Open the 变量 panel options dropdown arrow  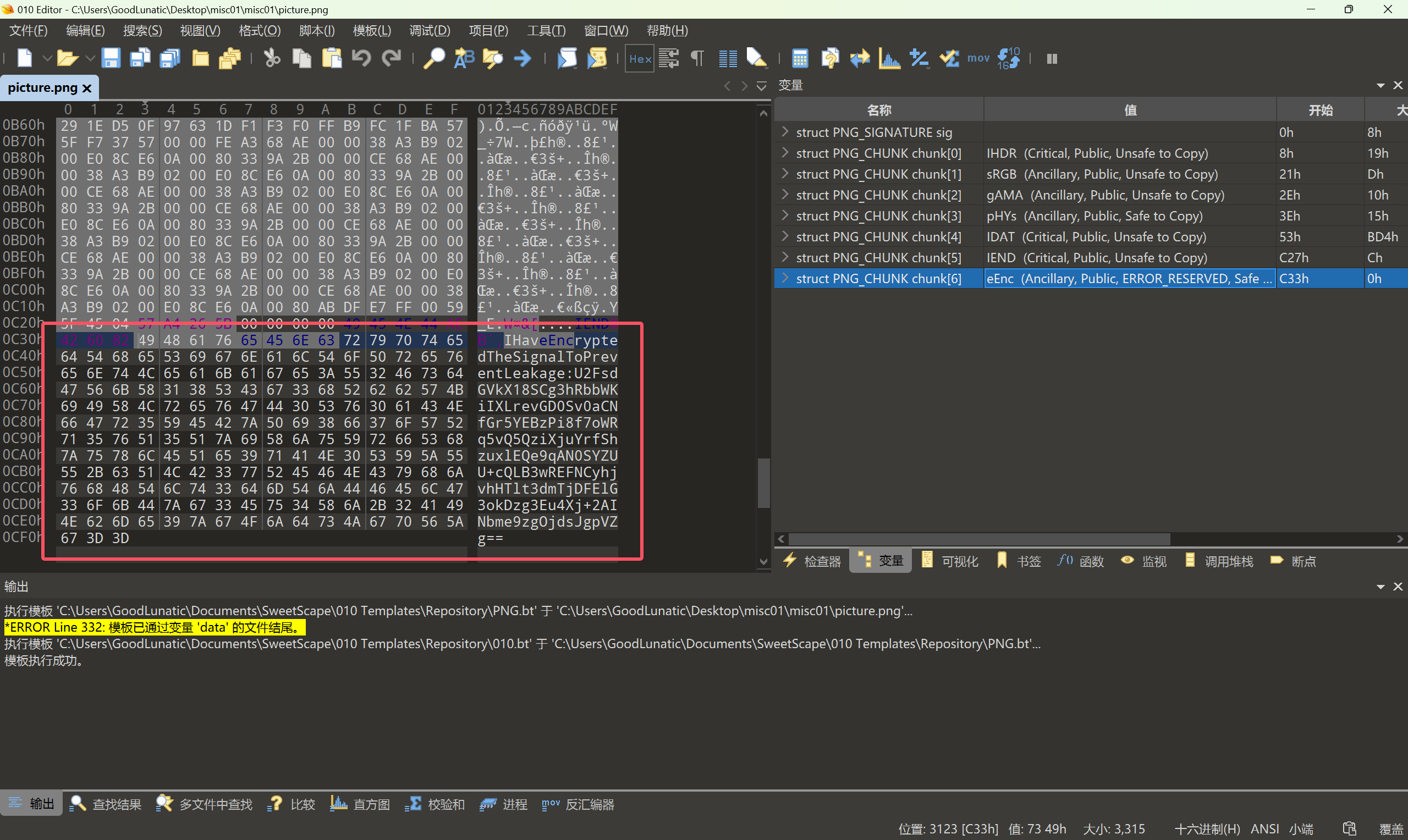[x=1380, y=85]
